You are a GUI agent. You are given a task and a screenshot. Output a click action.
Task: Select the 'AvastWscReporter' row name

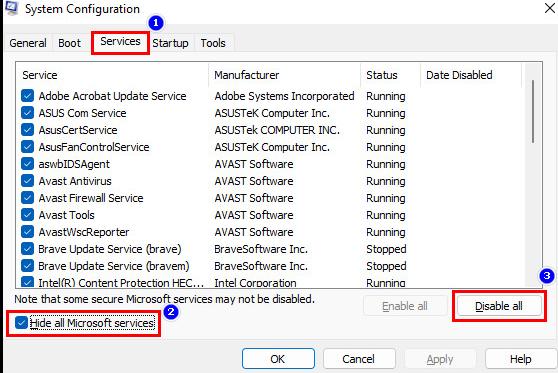click(84, 232)
